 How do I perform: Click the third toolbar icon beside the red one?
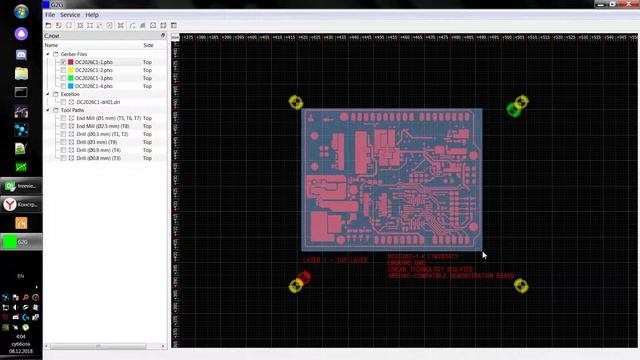(69, 25)
